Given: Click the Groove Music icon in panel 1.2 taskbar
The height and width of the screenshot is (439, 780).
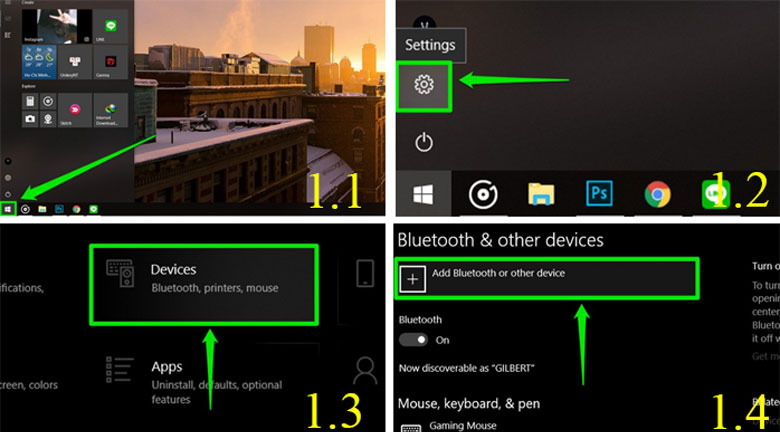Looking at the screenshot, I should [x=483, y=194].
